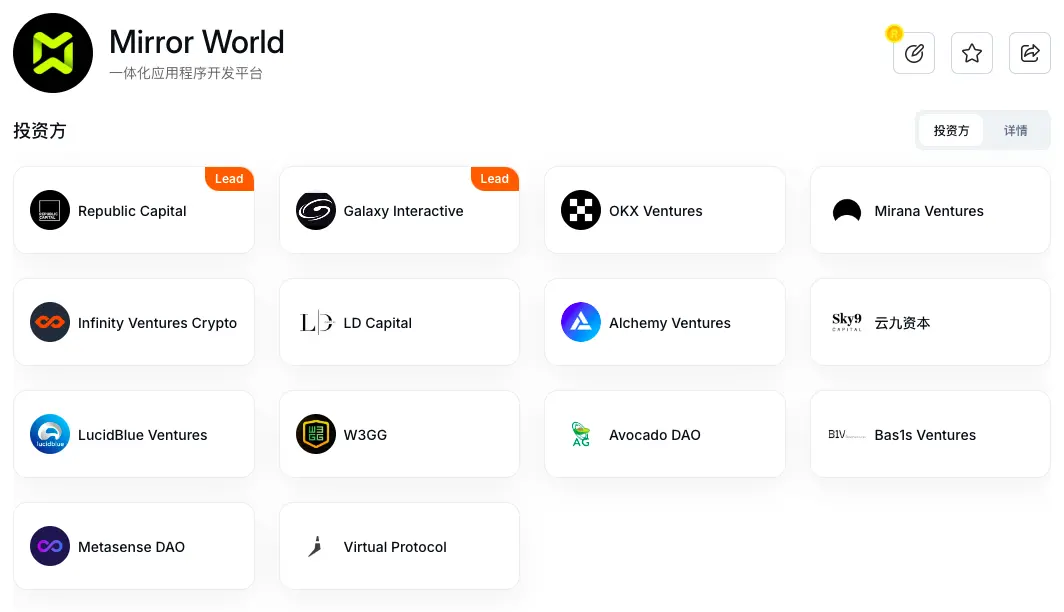Click the OKX Ventures checkerboard logo

click(581, 211)
